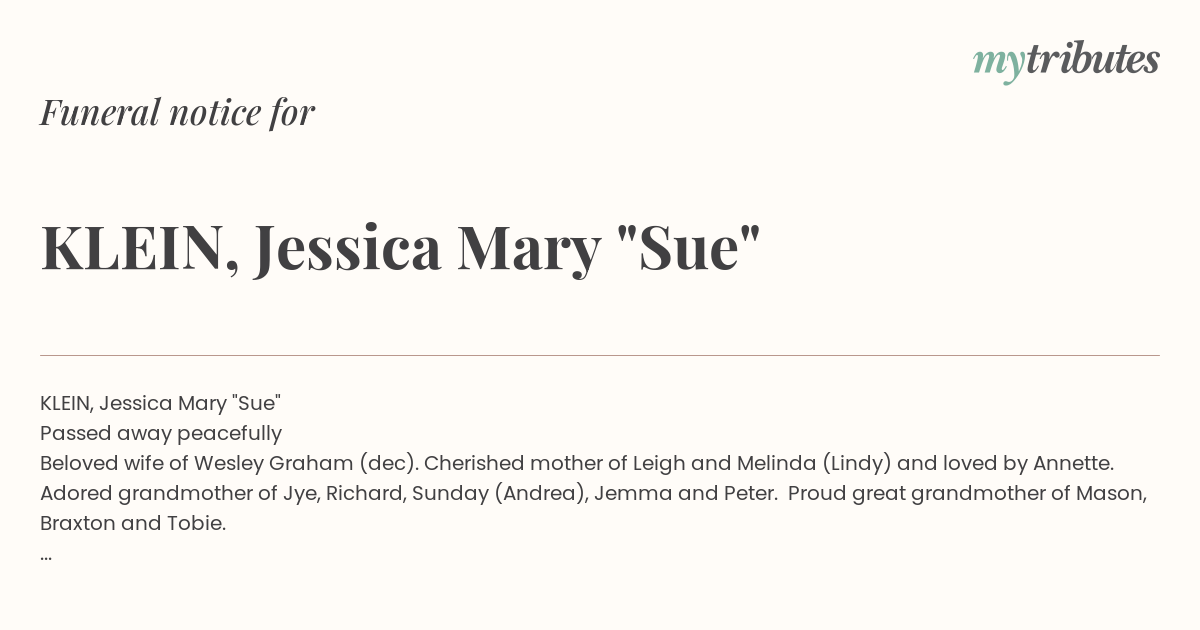Click the "Passed away peacefully" line
Viewport: 1200px width, 630px height.
pyautogui.click(x=161, y=433)
